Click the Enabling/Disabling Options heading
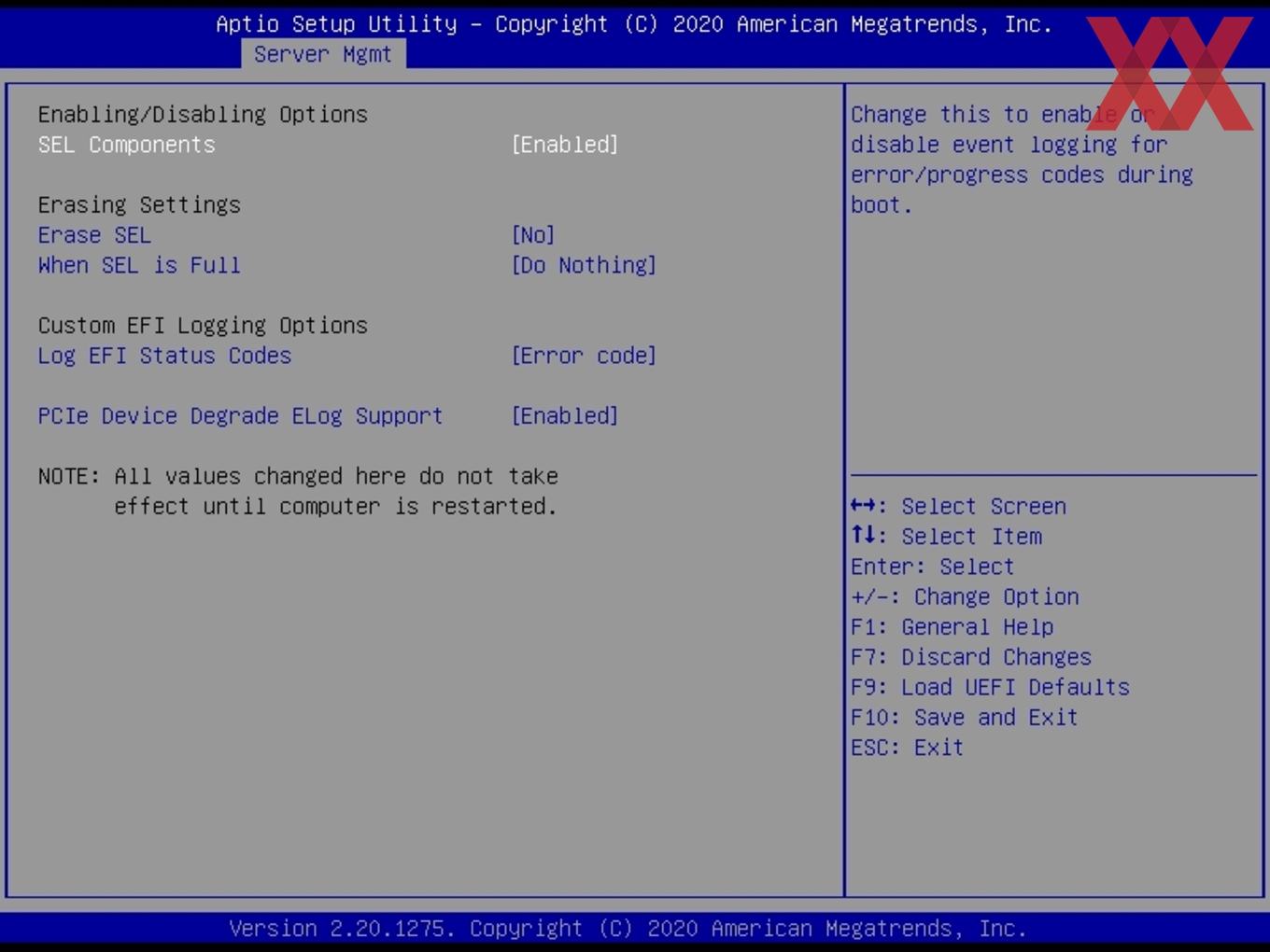The height and width of the screenshot is (952, 1270). click(203, 114)
